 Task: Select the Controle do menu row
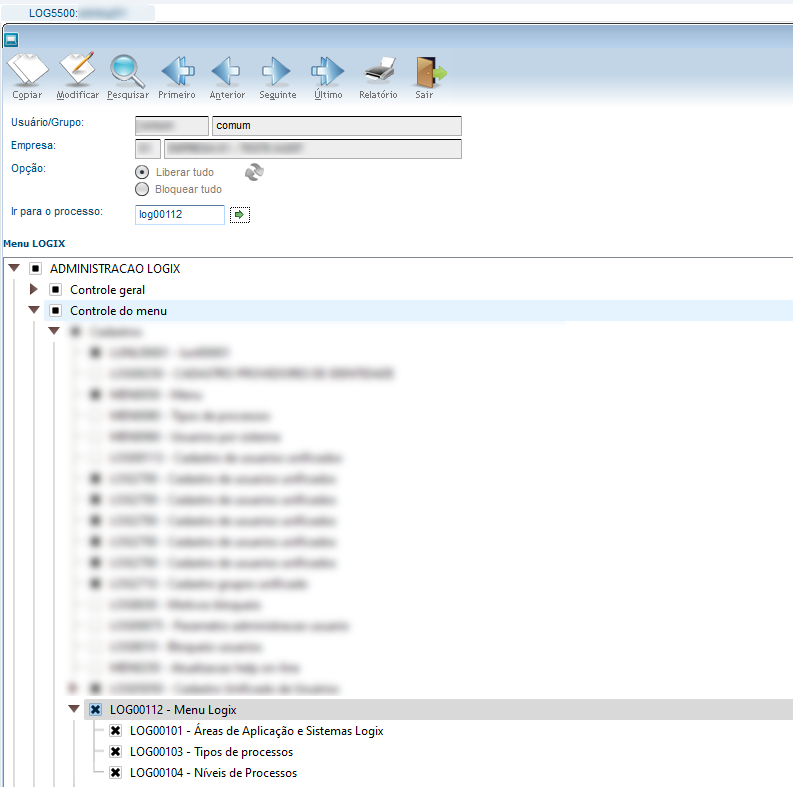tap(418, 311)
